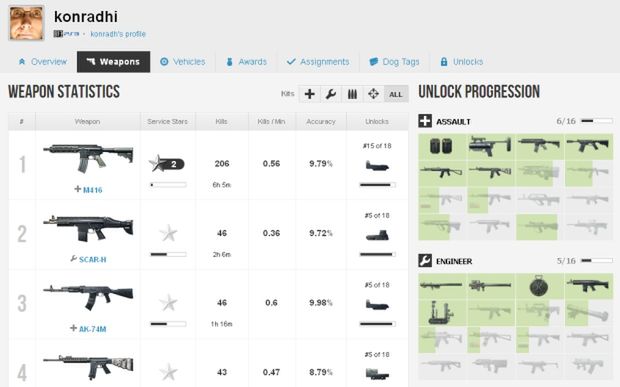Open the M416 weapon link

(93, 190)
